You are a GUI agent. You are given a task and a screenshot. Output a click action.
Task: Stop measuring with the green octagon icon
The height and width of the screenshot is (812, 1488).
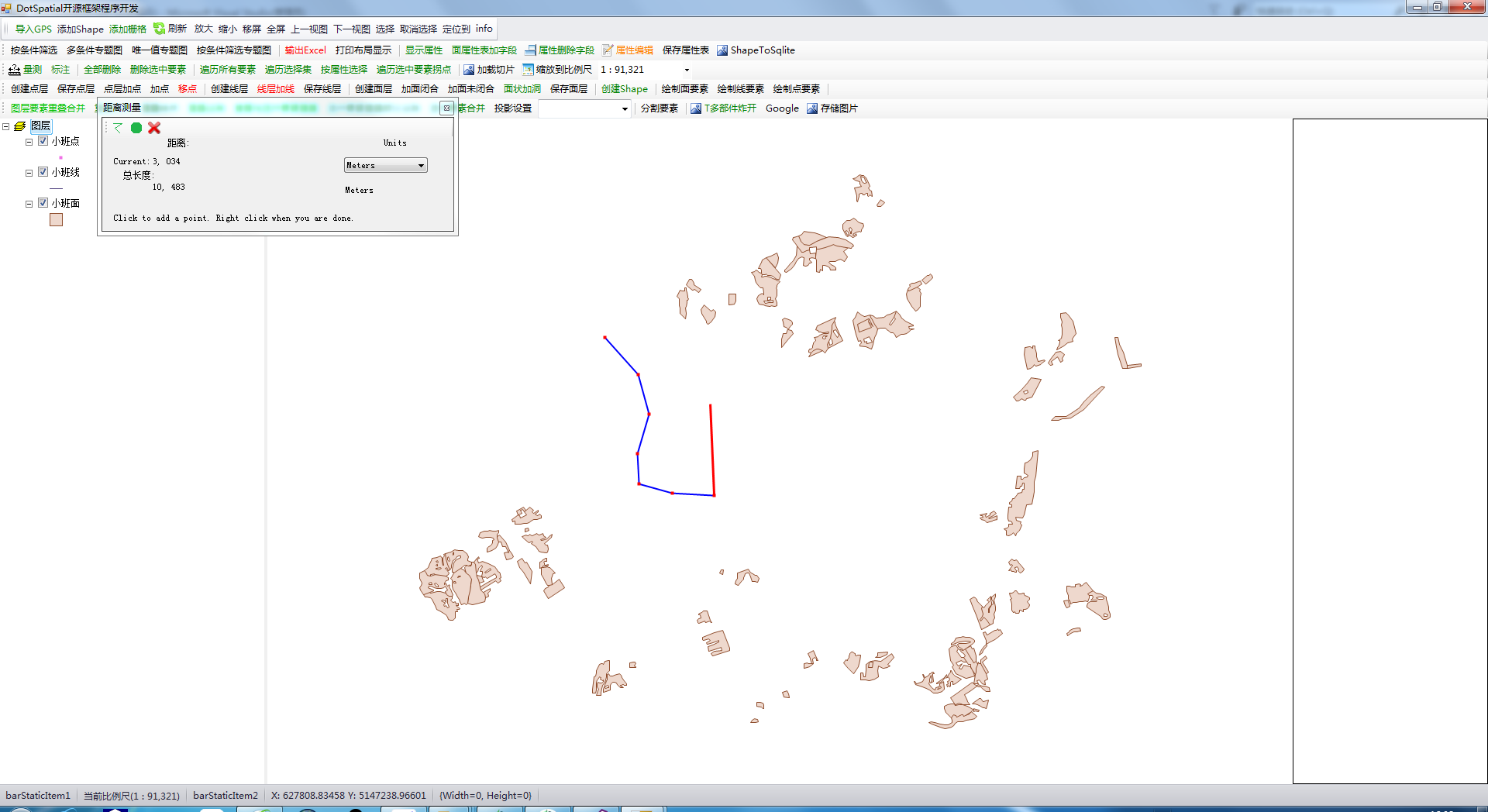coord(136,129)
